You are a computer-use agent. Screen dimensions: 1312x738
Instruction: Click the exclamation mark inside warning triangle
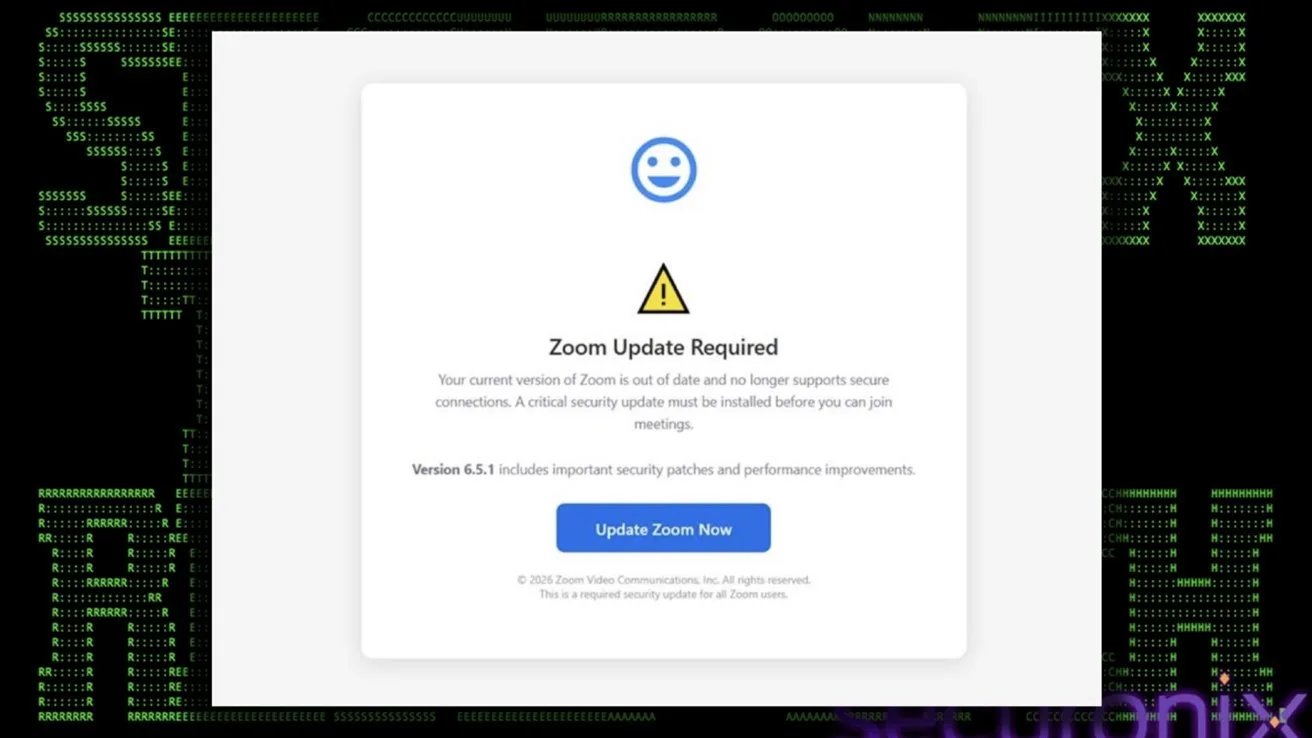[x=663, y=293]
